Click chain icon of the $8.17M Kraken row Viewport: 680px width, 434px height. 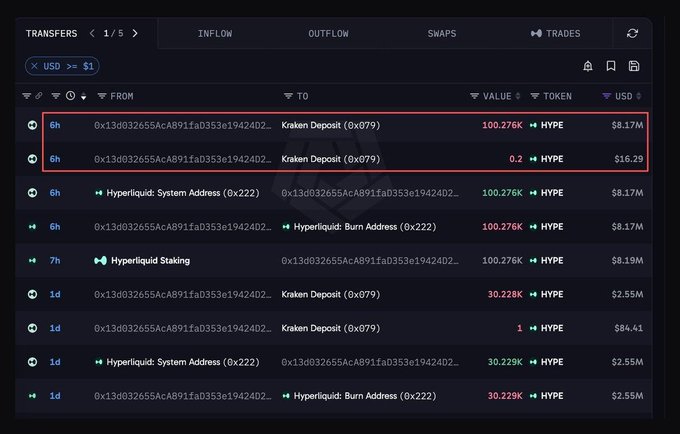(x=32, y=125)
